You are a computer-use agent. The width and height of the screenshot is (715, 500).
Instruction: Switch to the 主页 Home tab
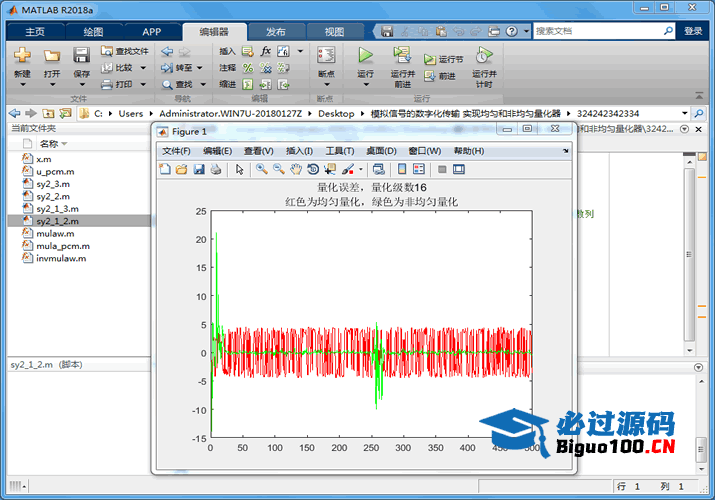coord(35,31)
